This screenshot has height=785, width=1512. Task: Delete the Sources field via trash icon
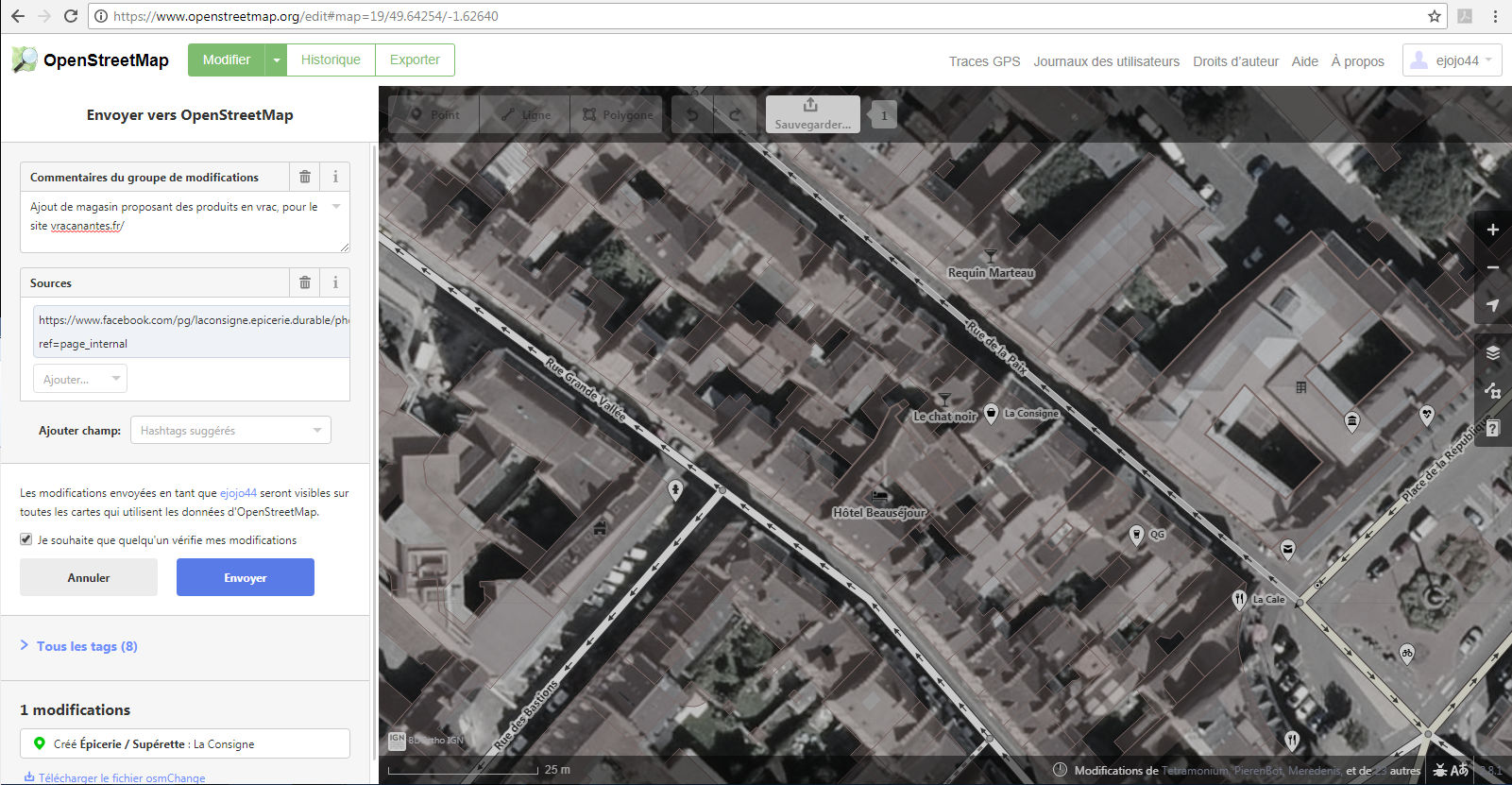[x=305, y=282]
